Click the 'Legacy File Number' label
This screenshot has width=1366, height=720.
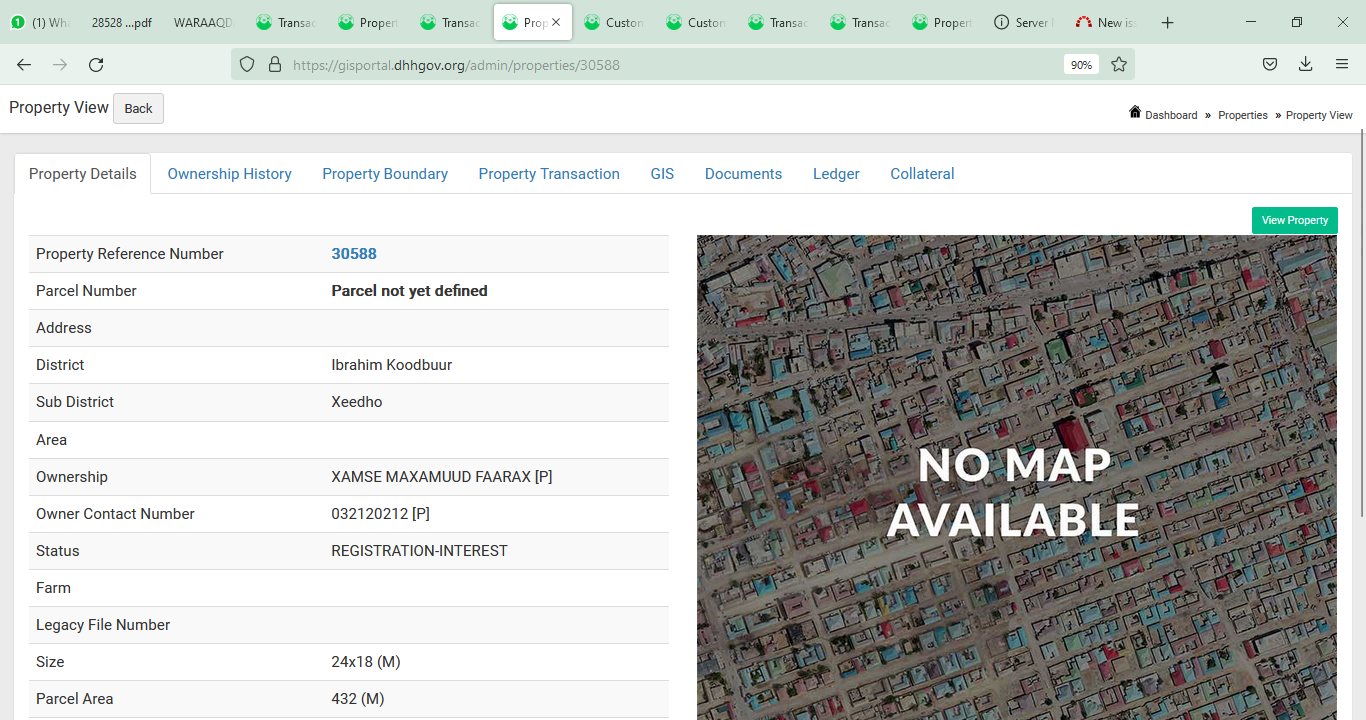[103, 625]
